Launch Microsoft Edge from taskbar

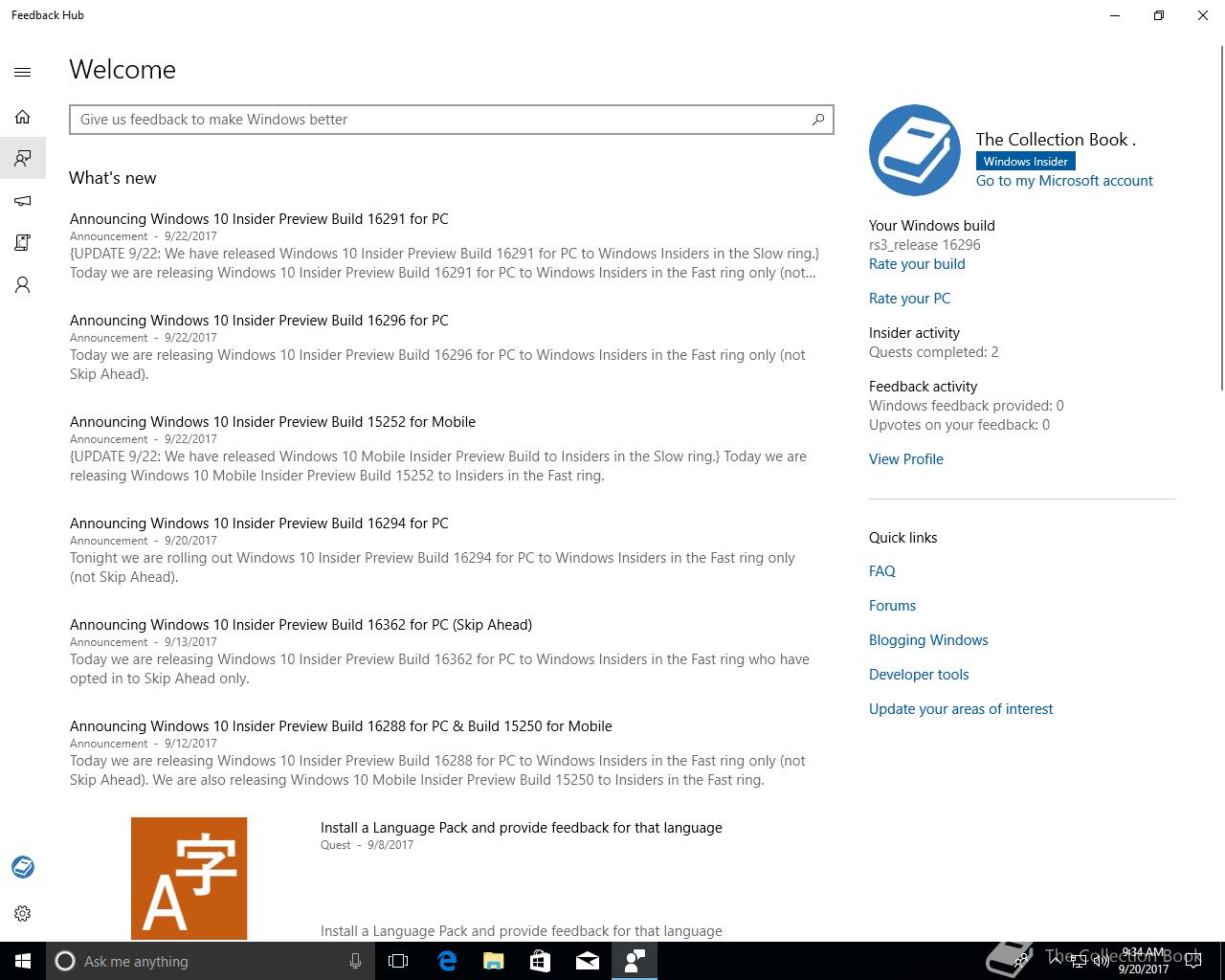(447, 961)
